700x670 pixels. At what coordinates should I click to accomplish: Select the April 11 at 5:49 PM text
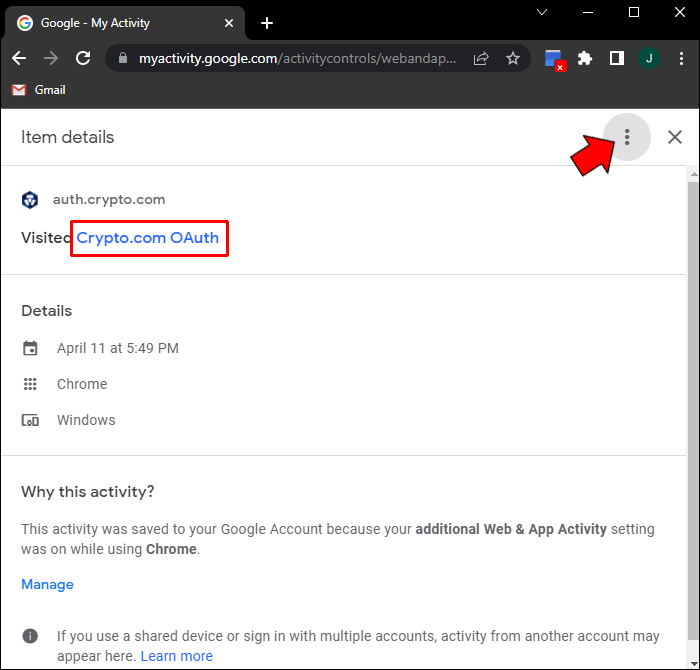tap(118, 348)
